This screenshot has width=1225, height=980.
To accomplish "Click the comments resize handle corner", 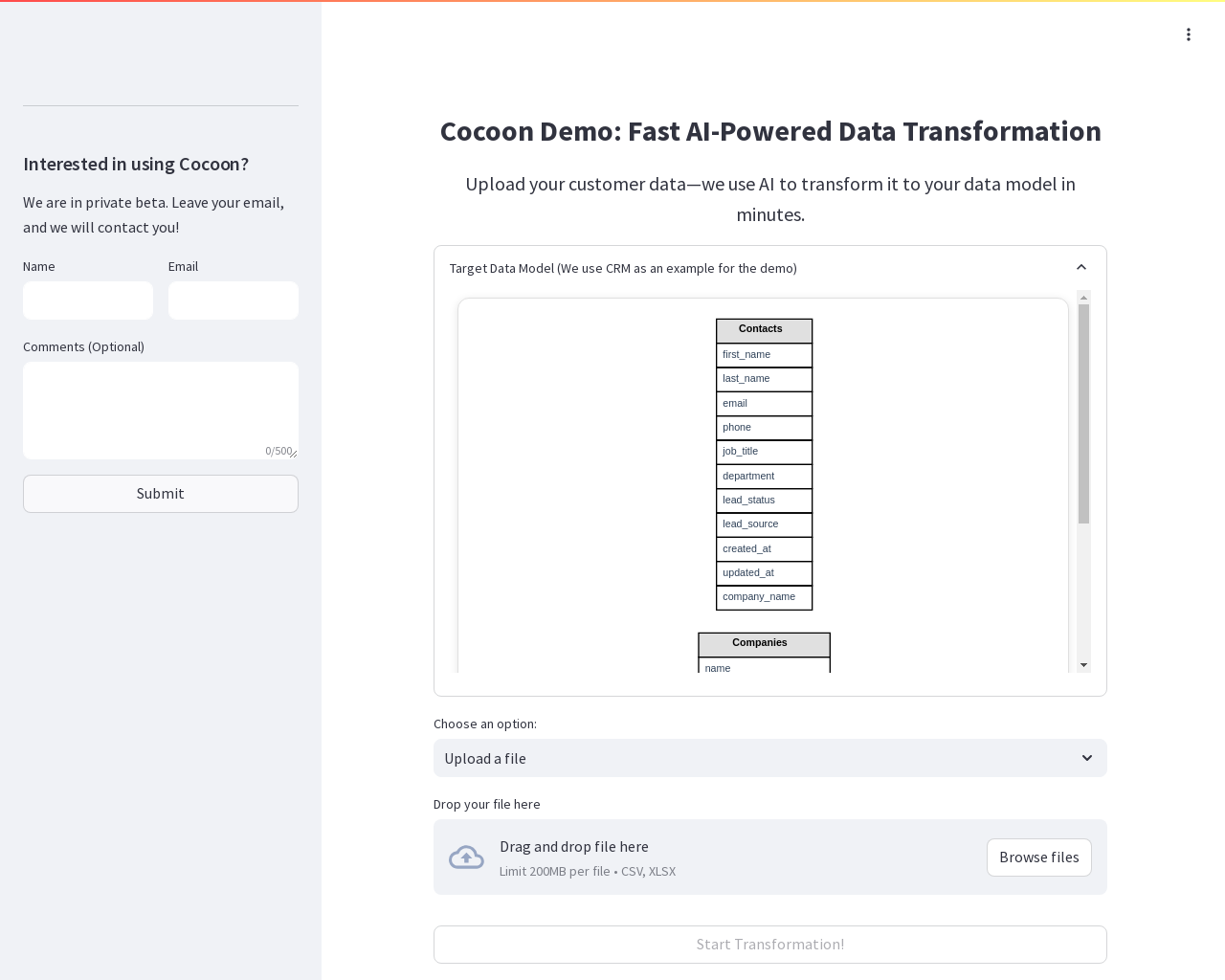I will 293,454.
